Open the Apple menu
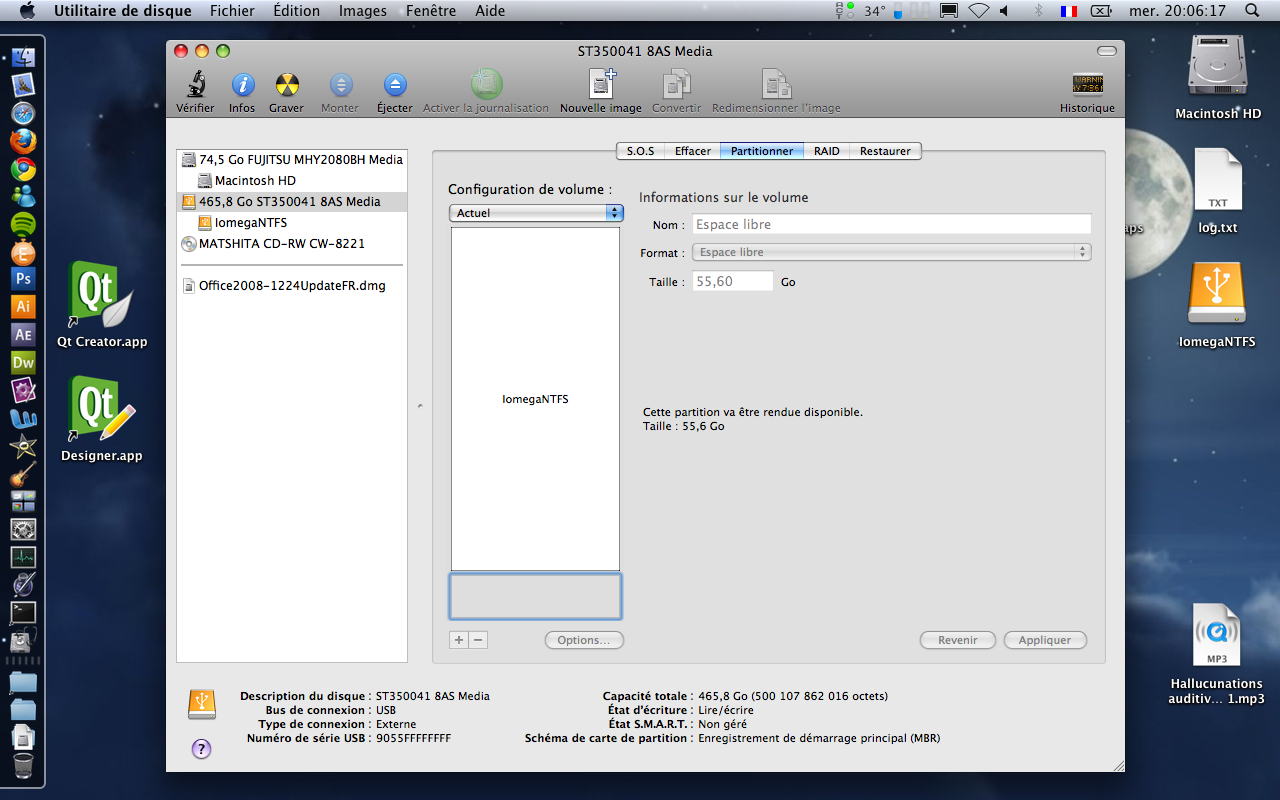 point(27,11)
